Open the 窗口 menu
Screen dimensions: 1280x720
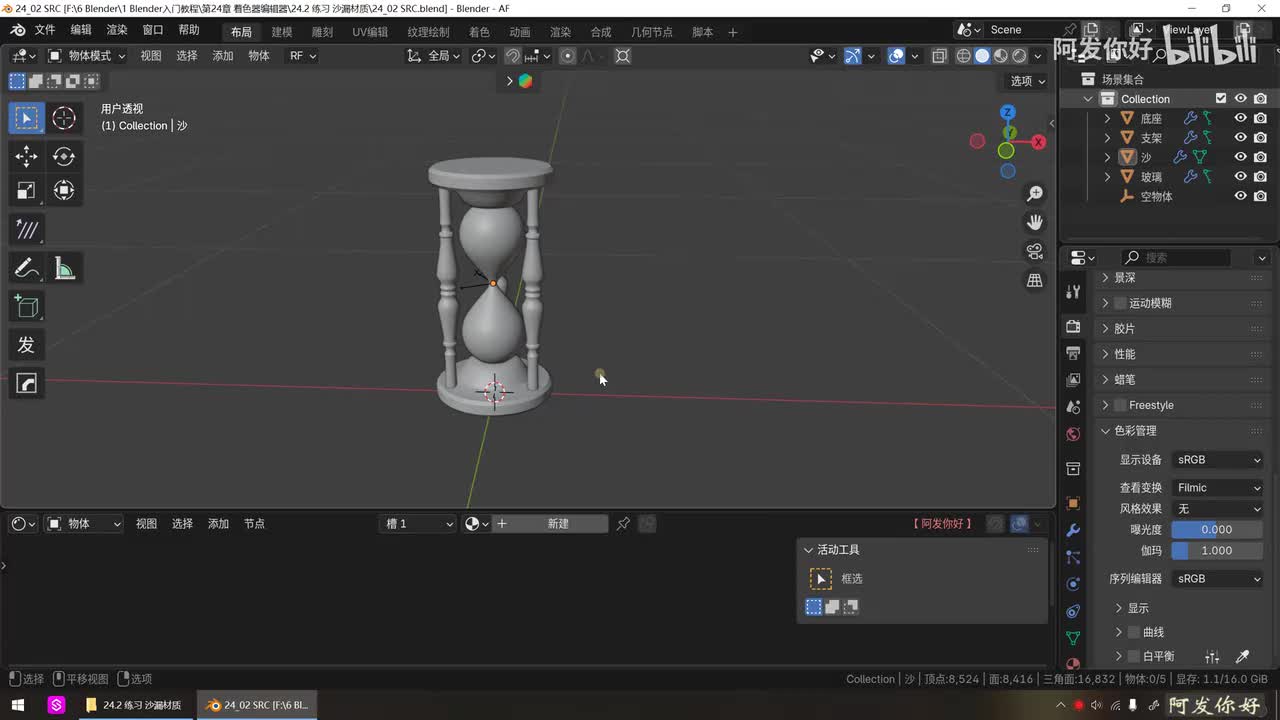click(153, 31)
